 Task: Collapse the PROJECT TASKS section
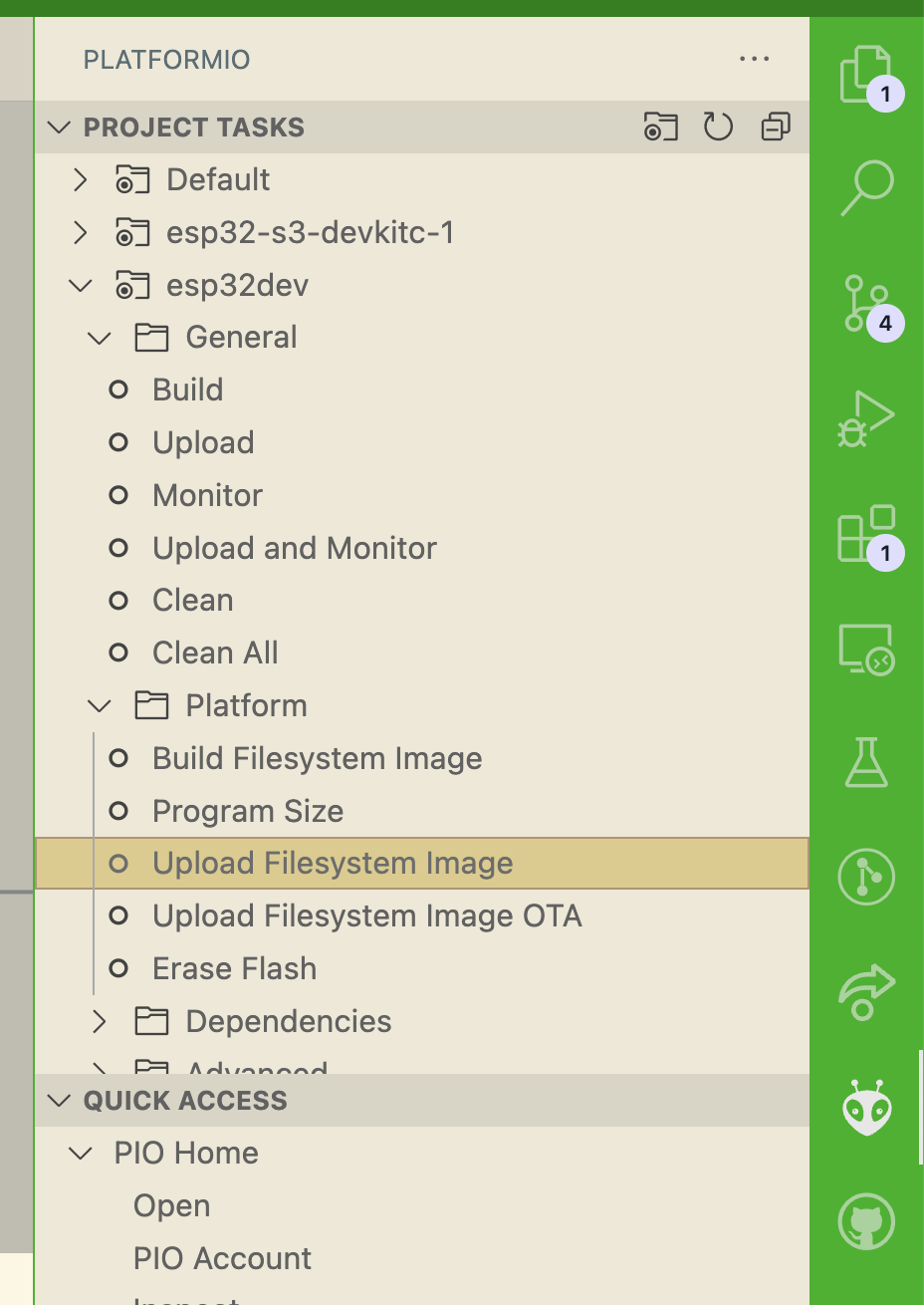60,128
